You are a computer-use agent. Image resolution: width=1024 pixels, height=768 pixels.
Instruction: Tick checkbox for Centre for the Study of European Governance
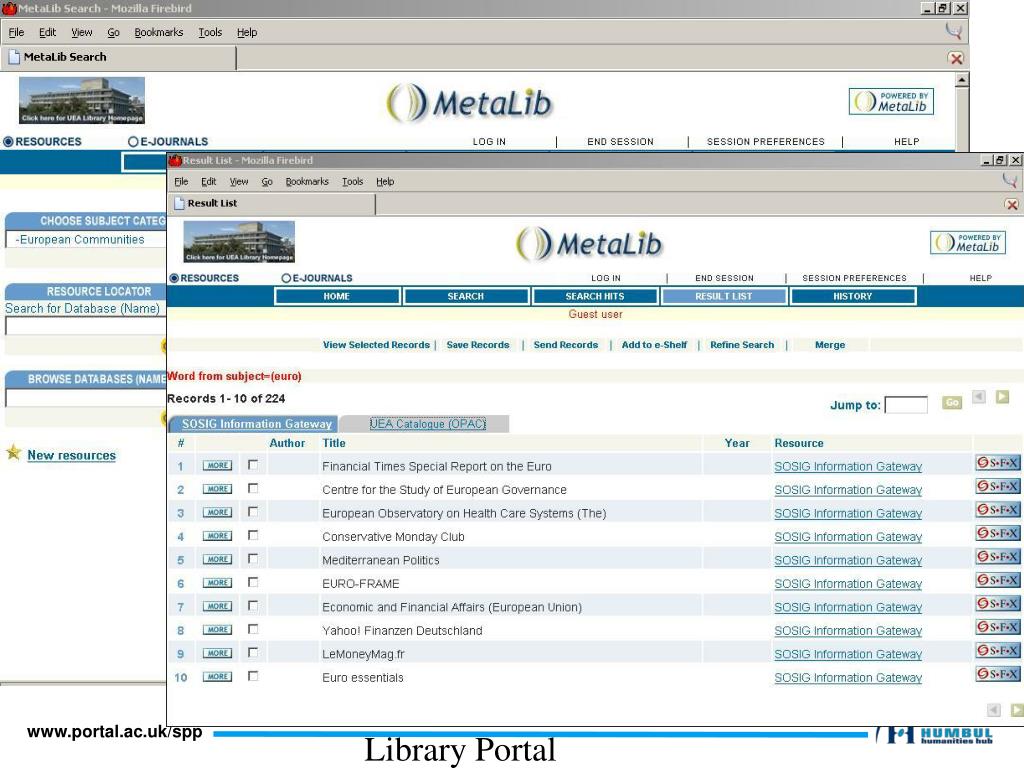253,488
